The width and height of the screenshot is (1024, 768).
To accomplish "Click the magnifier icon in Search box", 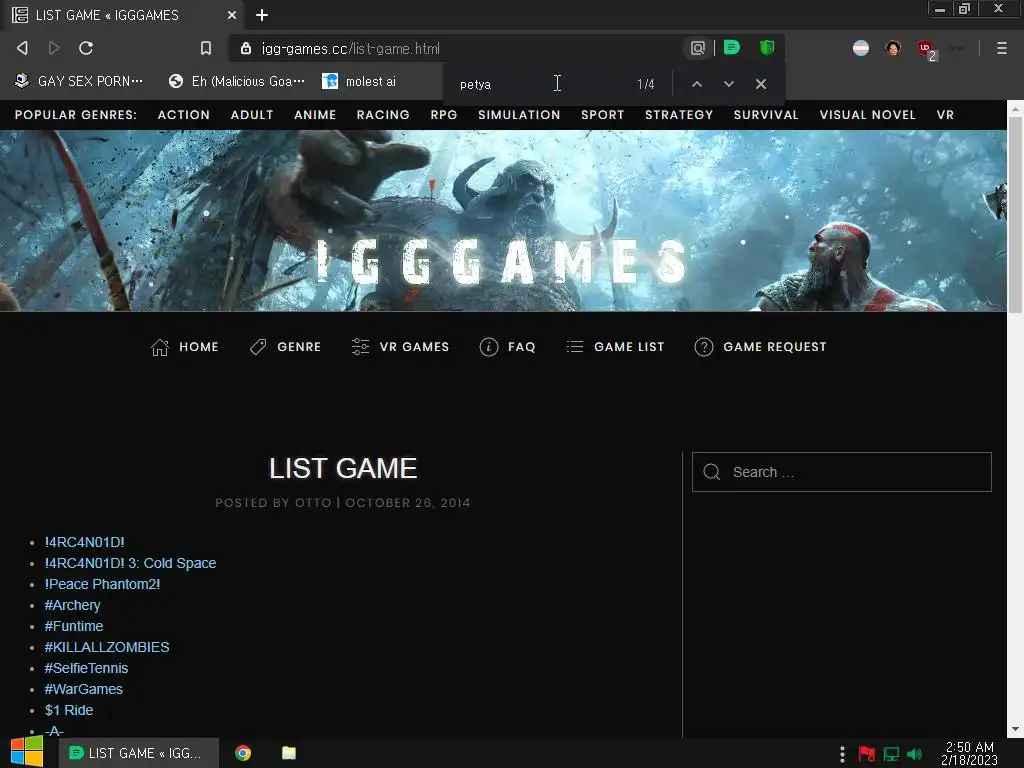I will click(x=712, y=472).
